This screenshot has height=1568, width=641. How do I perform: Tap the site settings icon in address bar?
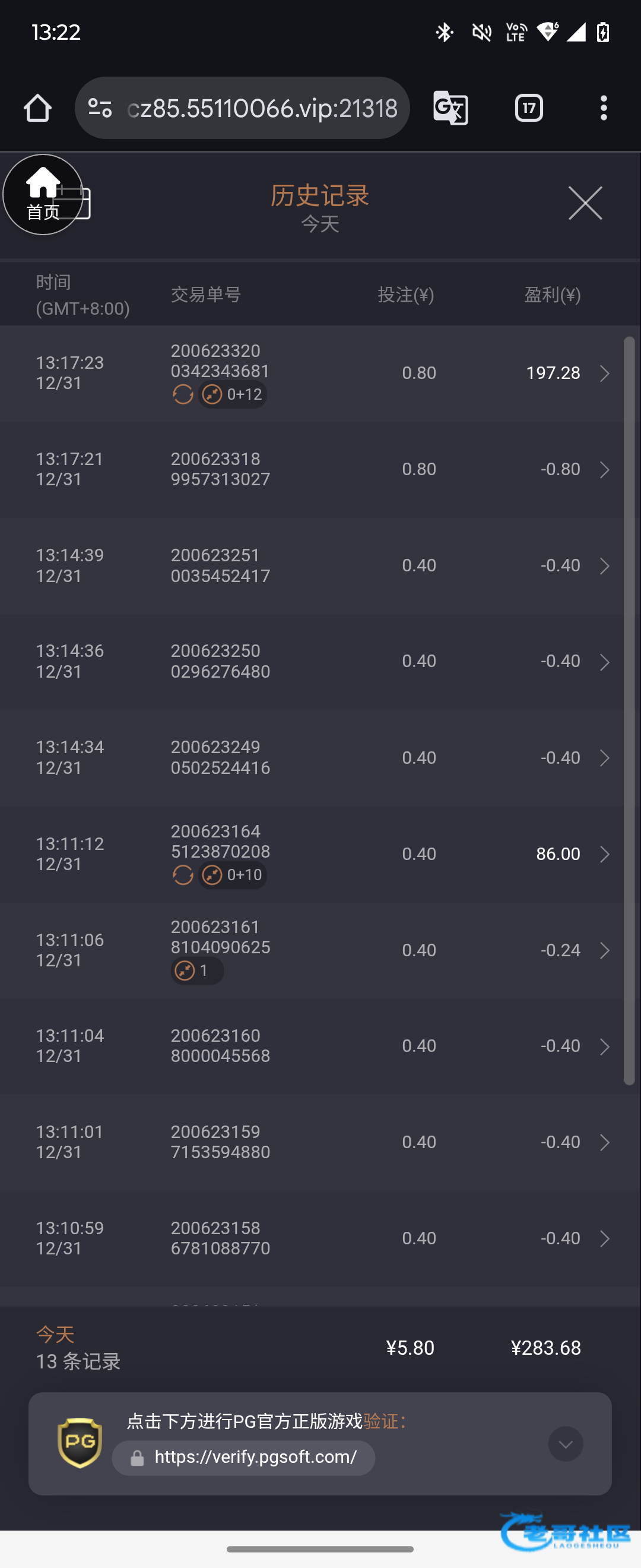click(100, 108)
